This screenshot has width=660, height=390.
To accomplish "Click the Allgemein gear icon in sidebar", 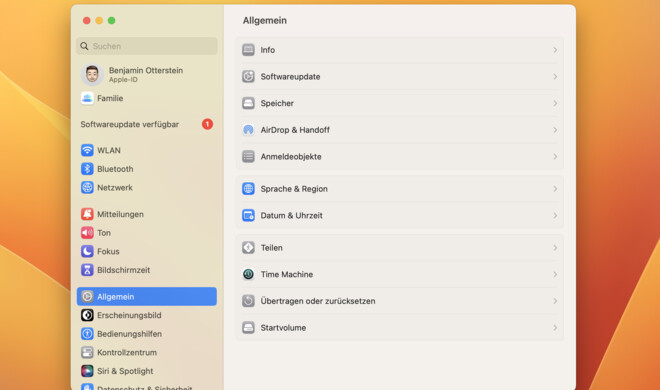I will tap(87, 297).
